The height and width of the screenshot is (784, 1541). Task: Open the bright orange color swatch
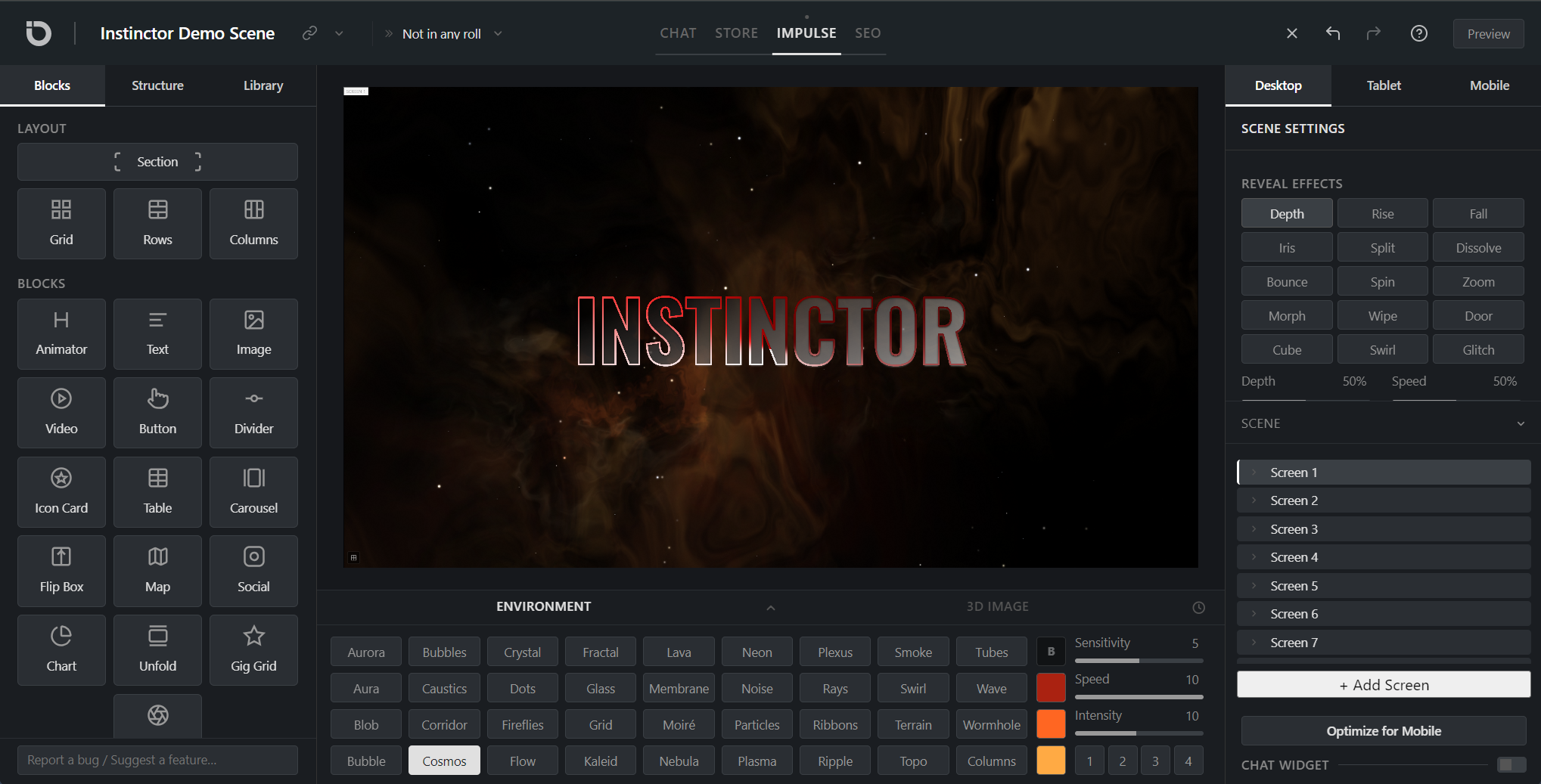click(1051, 724)
